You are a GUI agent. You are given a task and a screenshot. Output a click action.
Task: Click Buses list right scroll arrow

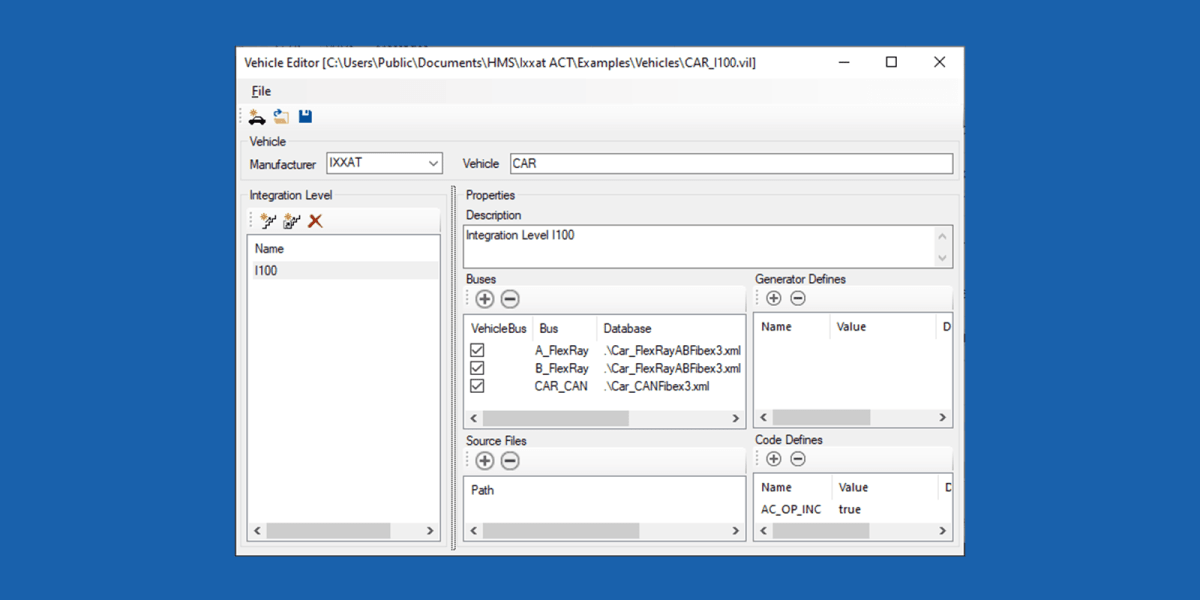(736, 419)
